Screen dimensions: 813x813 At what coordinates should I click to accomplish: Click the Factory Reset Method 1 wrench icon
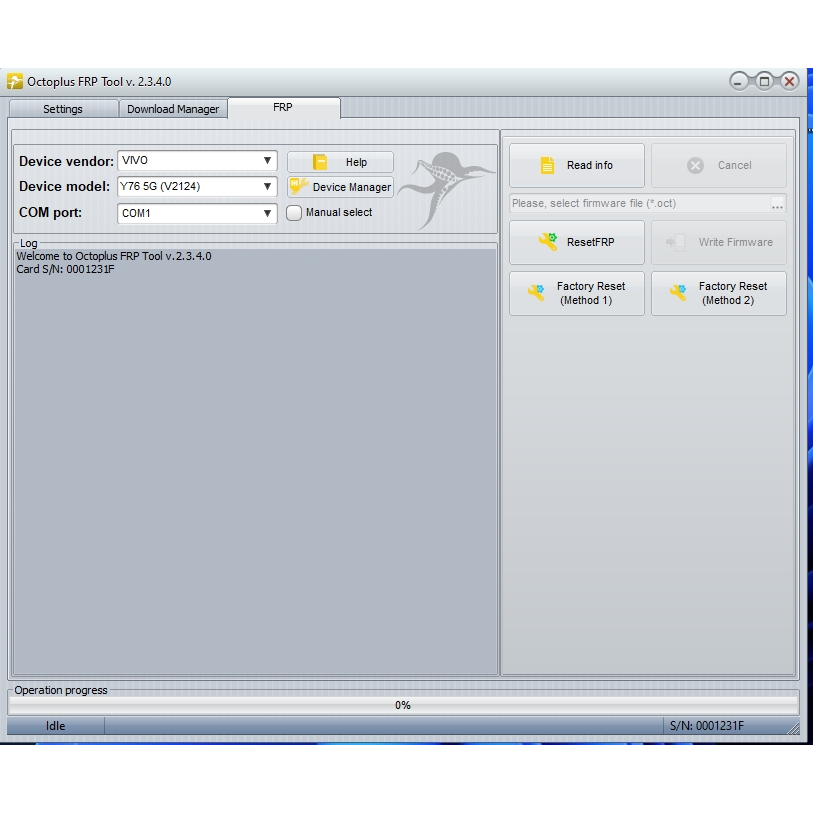(537, 293)
